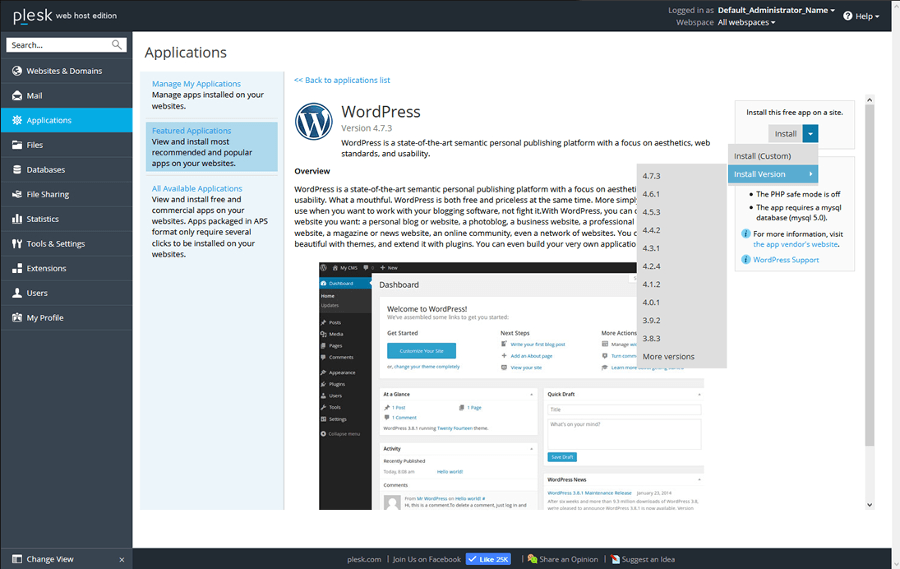Go back to applications list

342,80
